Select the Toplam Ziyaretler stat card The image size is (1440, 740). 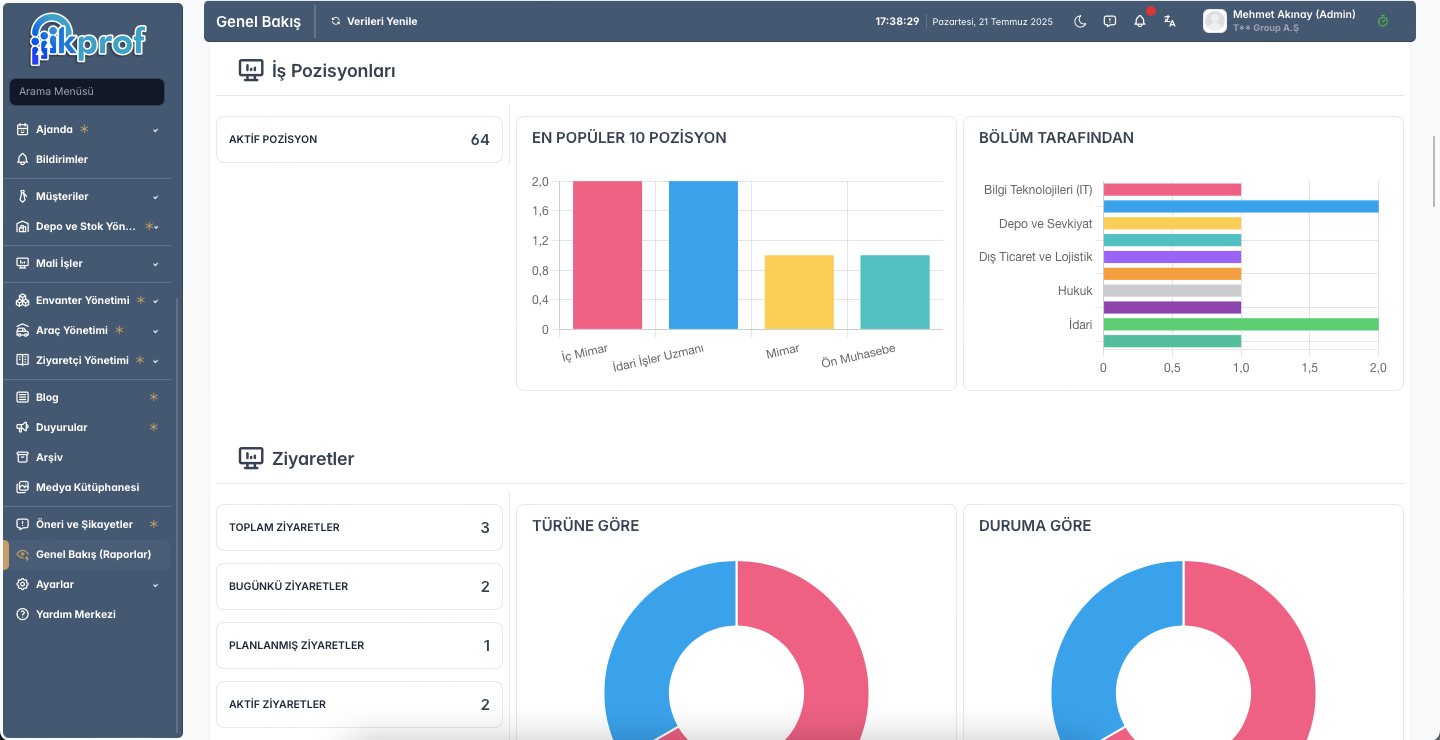coord(359,527)
